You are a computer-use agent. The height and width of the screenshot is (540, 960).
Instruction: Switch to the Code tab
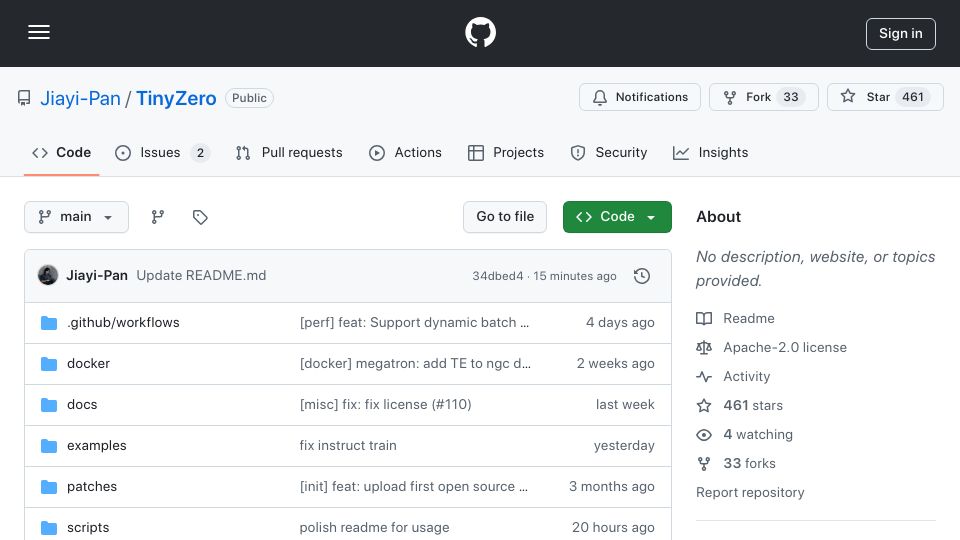[61, 152]
